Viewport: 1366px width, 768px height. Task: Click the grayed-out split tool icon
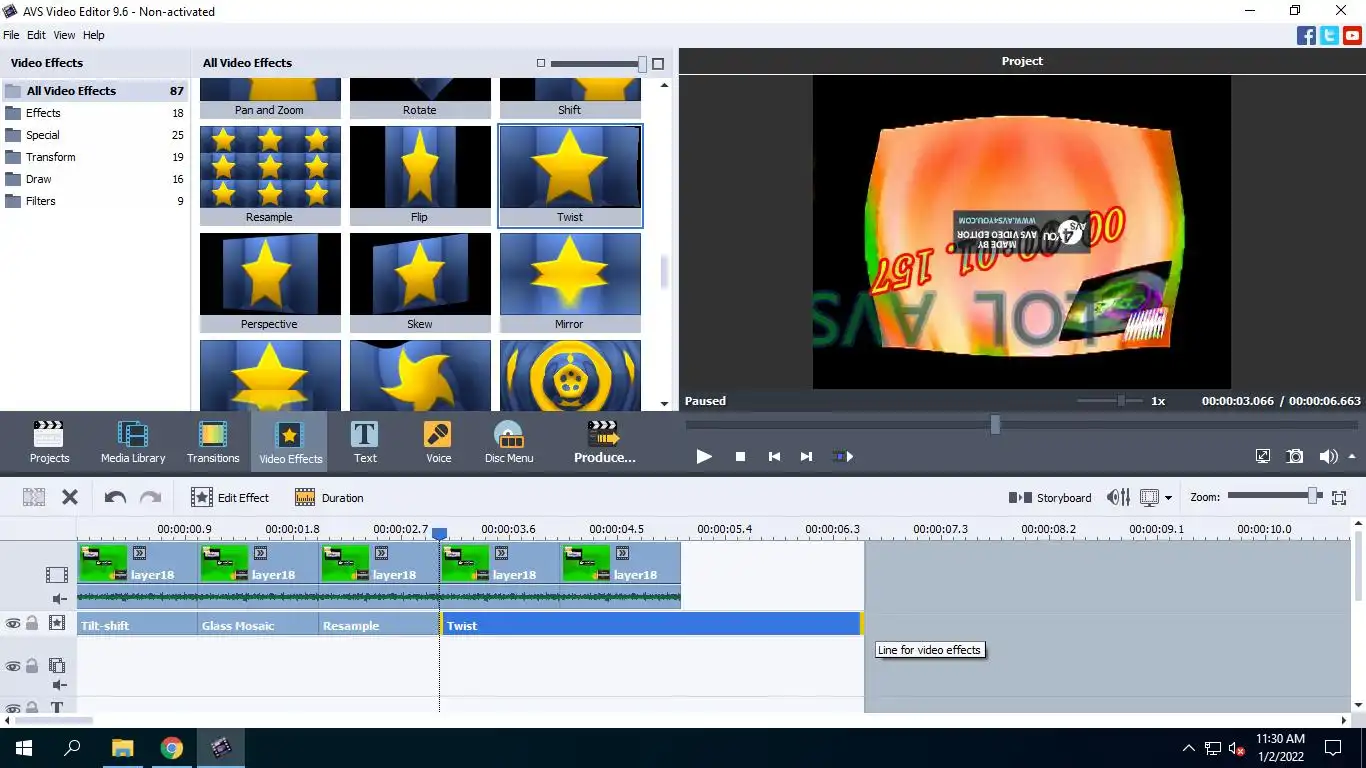[x=34, y=497]
